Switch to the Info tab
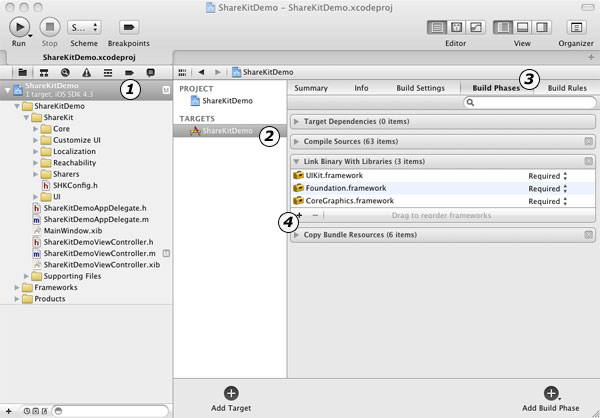Image resolution: width=600 pixels, height=418 pixels. tap(361, 88)
